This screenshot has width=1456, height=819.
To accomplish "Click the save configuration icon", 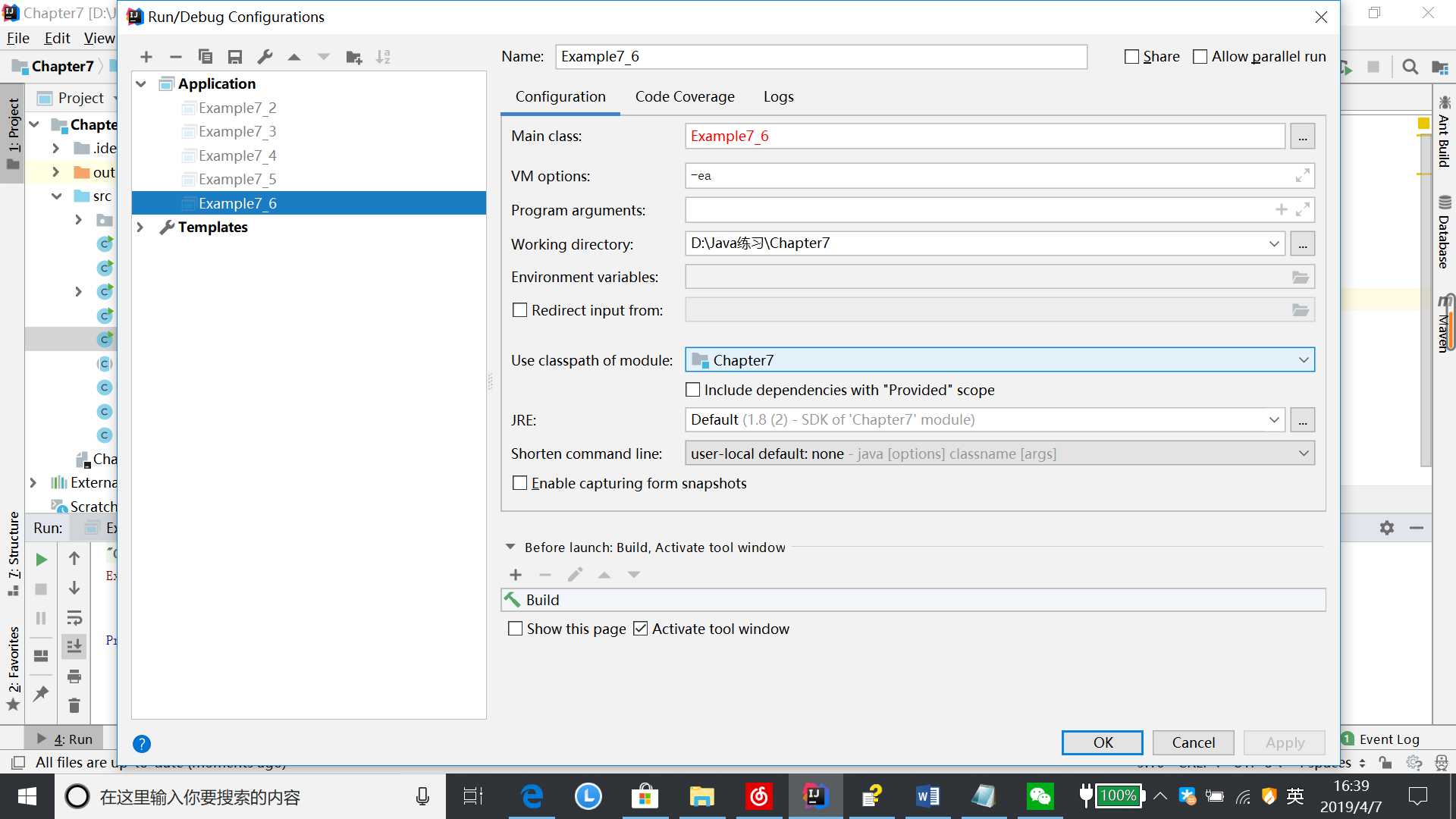I will pos(235,57).
